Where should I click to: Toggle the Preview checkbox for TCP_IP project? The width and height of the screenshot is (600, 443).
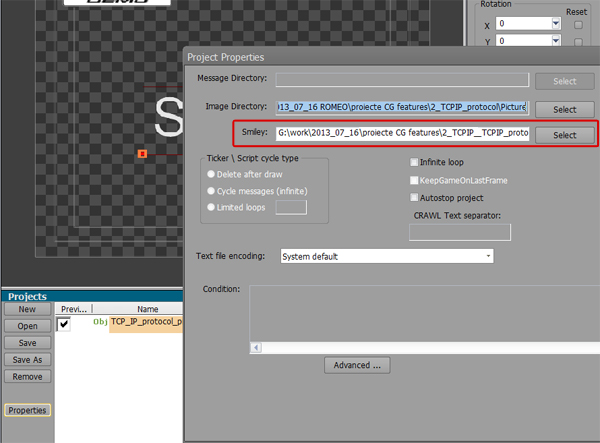(64, 324)
